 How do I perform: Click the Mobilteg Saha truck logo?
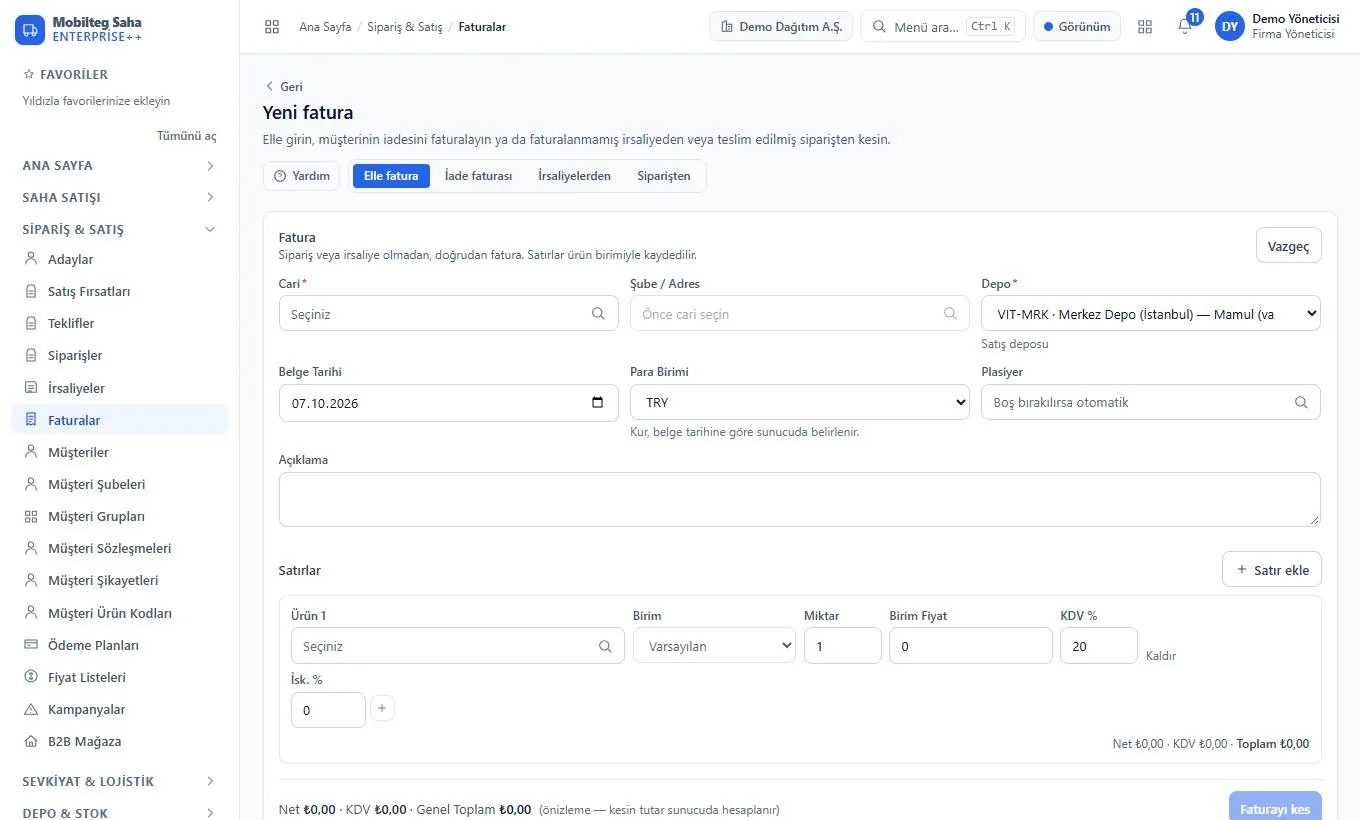30,29
